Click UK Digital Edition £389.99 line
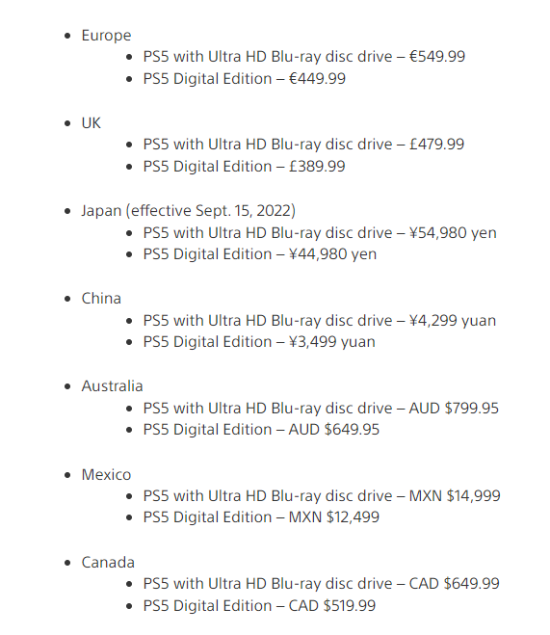550x635 pixels. click(x=244, y=166)
